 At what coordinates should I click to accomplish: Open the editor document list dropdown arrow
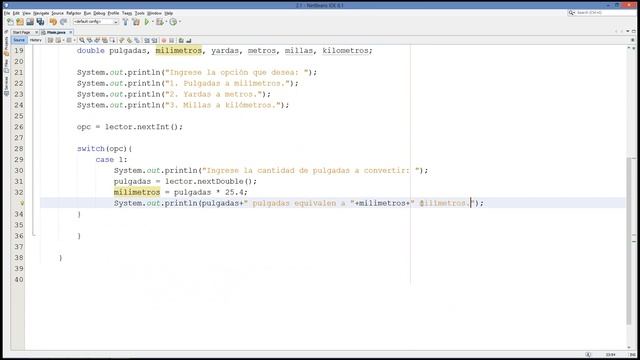tap(628, 31)
